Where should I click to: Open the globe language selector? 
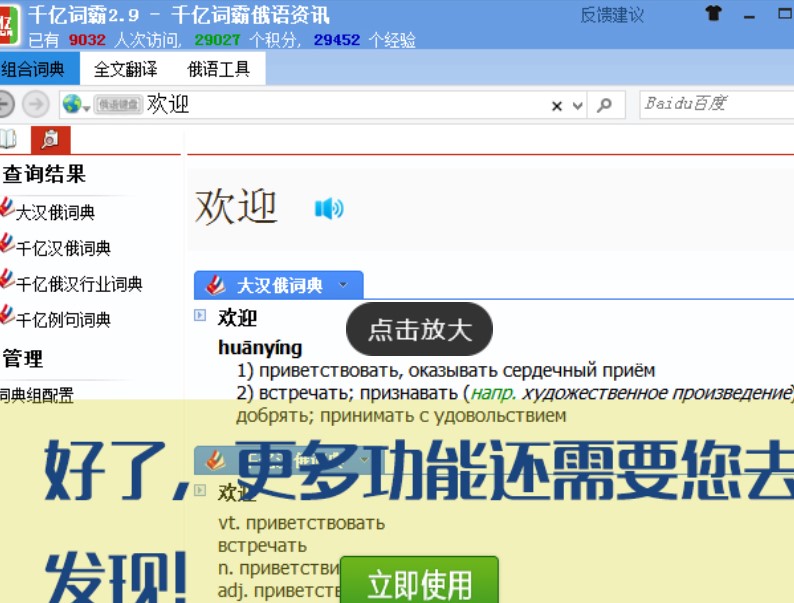click(75, 104)
